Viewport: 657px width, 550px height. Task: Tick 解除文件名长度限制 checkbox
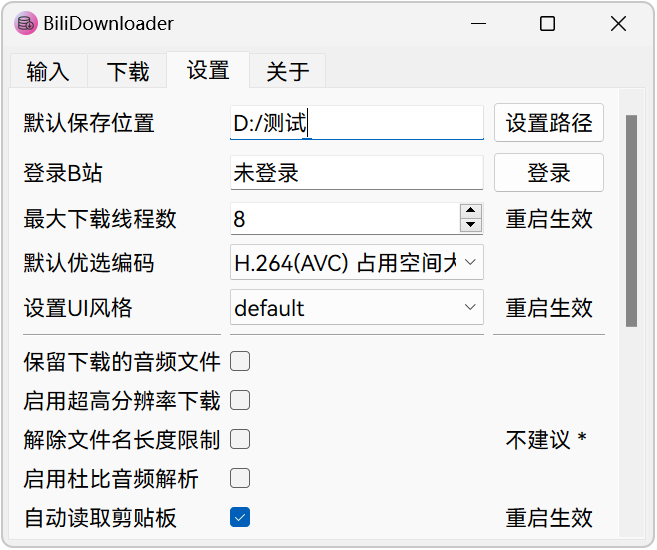point(240,439)
